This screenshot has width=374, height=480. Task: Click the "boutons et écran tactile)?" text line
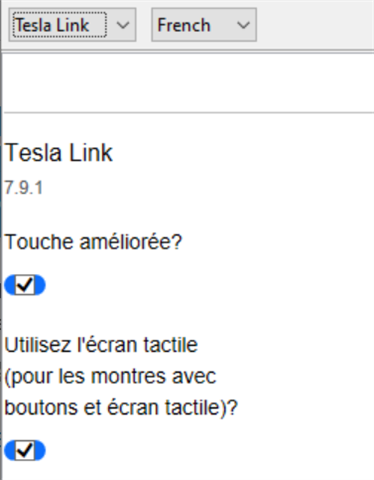coord(121,407)
